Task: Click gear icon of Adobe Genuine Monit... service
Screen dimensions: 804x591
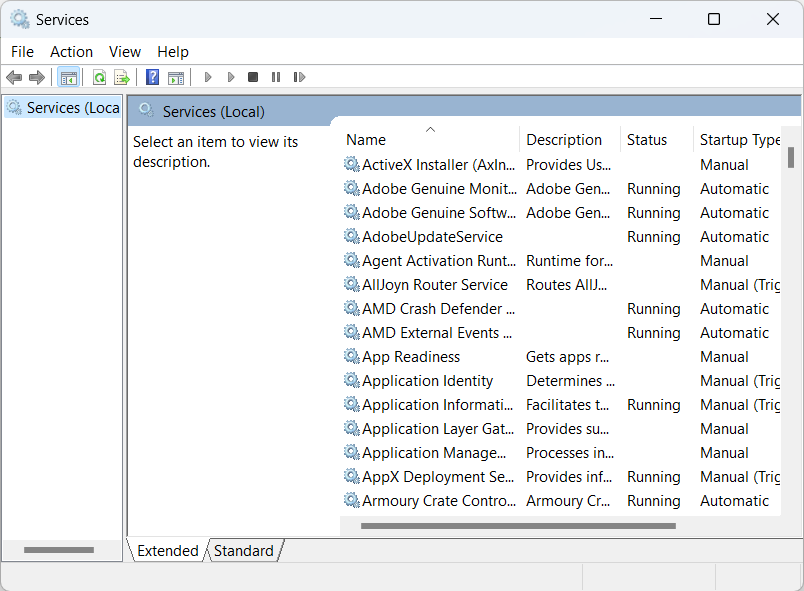Action: 351,188
